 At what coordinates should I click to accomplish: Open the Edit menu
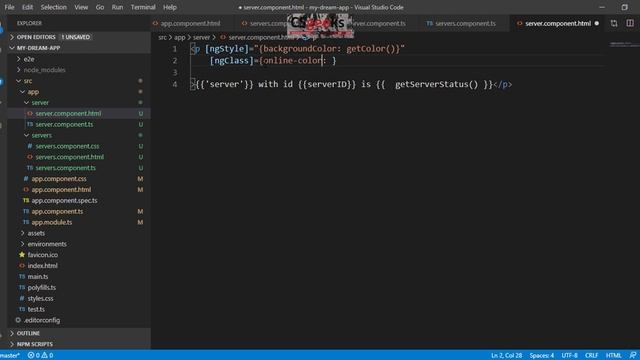(27, 7)
